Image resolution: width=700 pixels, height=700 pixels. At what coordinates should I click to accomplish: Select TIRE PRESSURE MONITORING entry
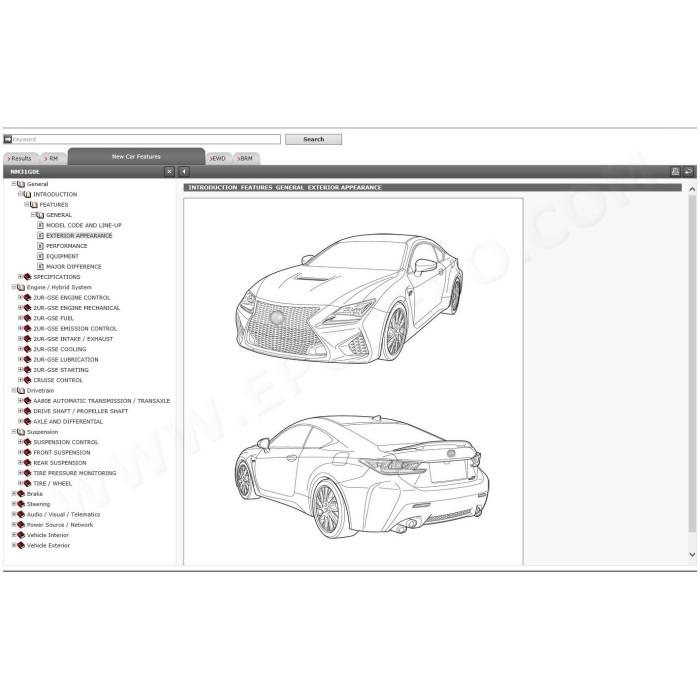pyautogui.click(x=75, y=473)
